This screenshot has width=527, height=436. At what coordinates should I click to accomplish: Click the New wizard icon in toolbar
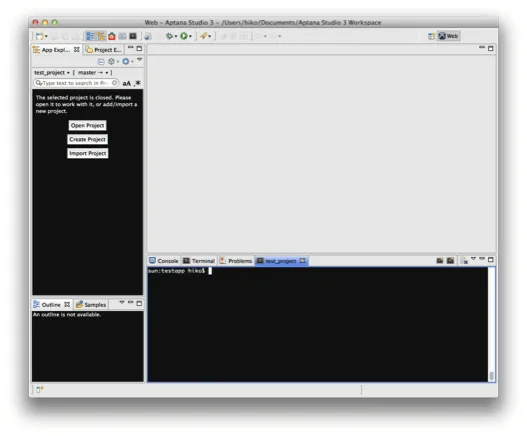pyautogui.click(x=40, y=36)
